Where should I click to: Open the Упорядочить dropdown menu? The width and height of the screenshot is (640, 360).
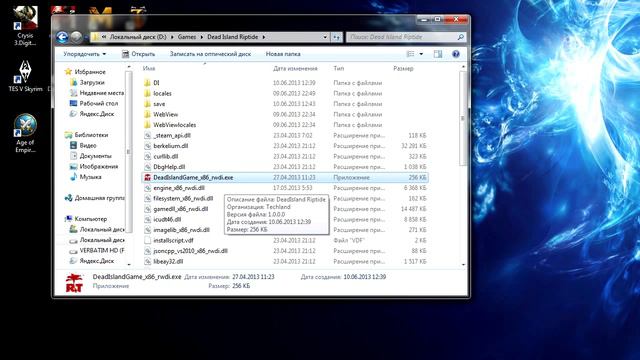[x=84, y=54]
